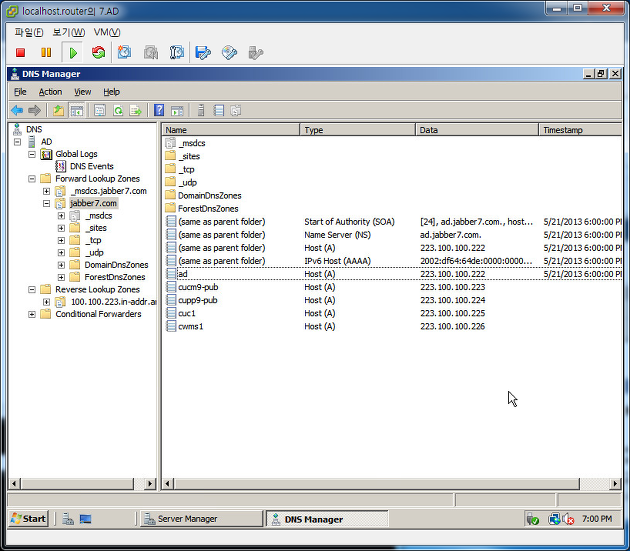
Task: Click the volume muted tray icon
Action: click(569, 519)
